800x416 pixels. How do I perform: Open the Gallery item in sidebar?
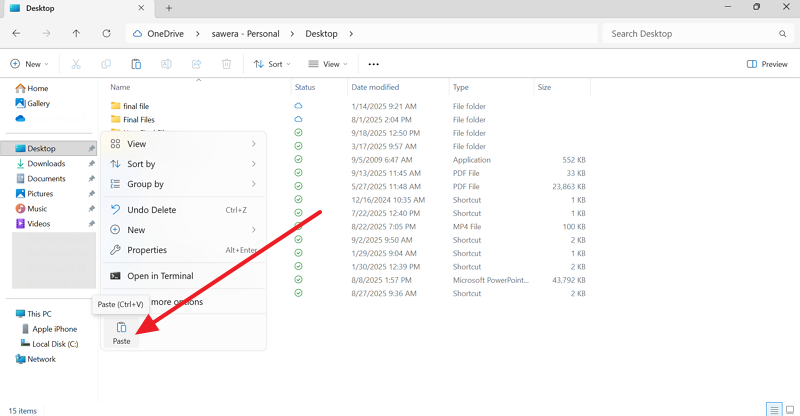pyautogui.click(x=38, y=103)
